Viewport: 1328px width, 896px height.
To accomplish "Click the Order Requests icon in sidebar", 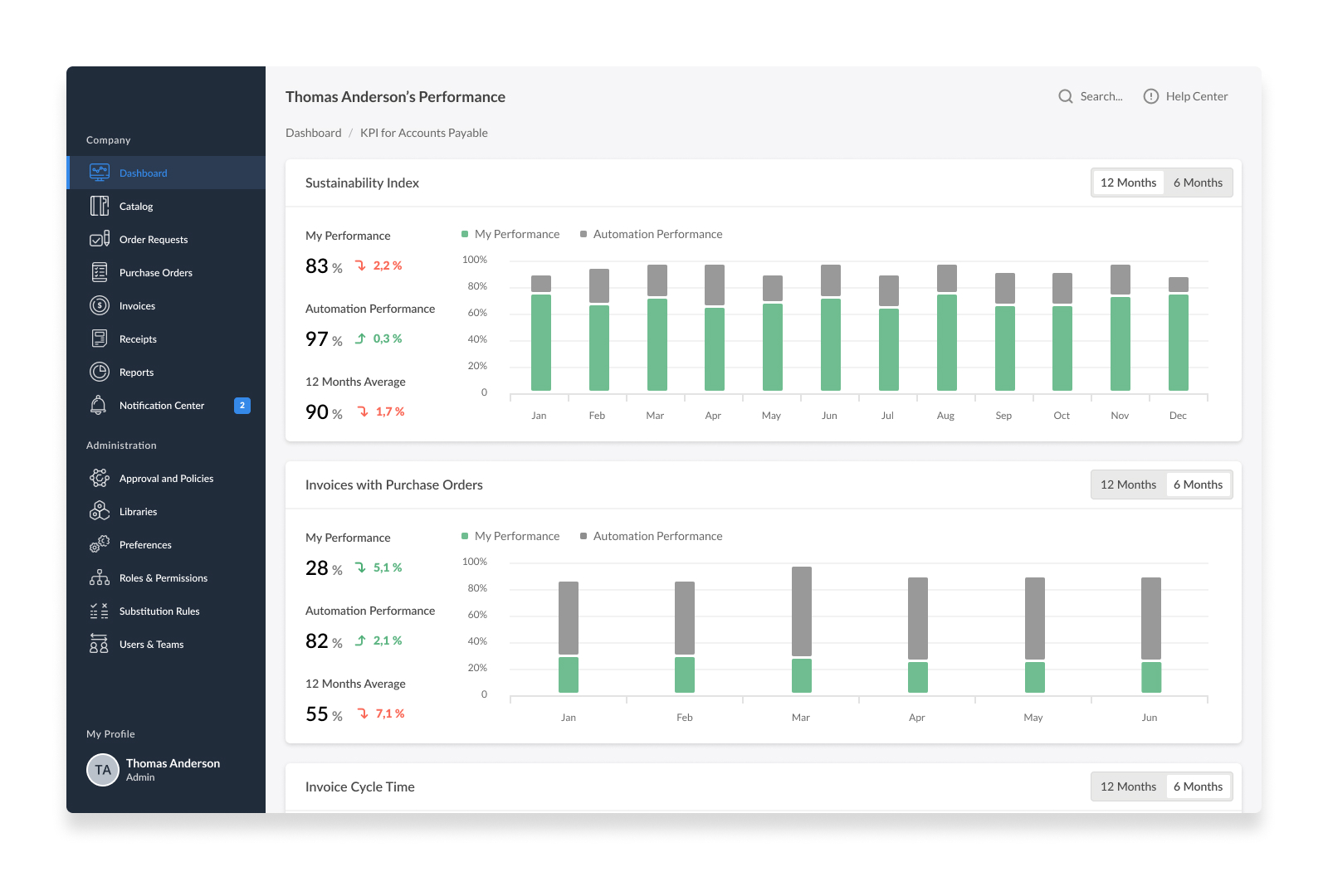I will point(100,239).
